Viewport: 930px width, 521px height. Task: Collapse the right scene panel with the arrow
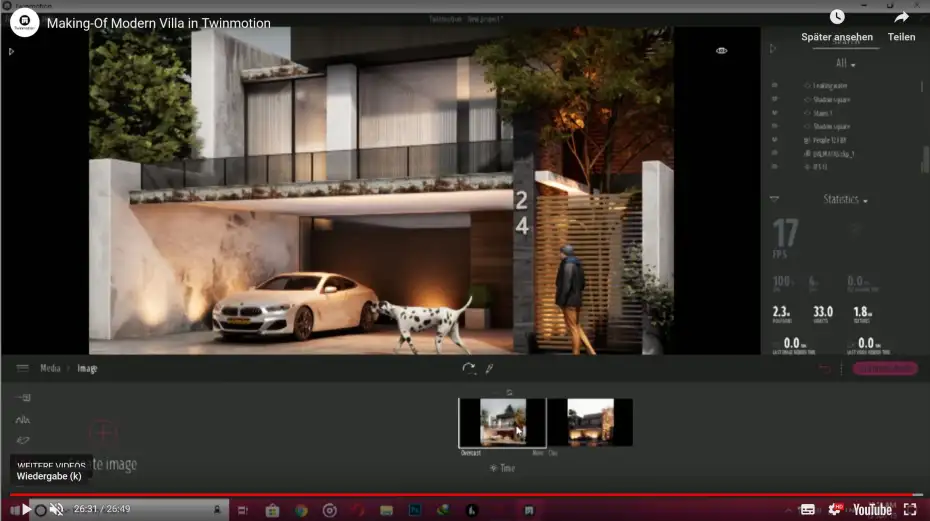tap(773, 49)
